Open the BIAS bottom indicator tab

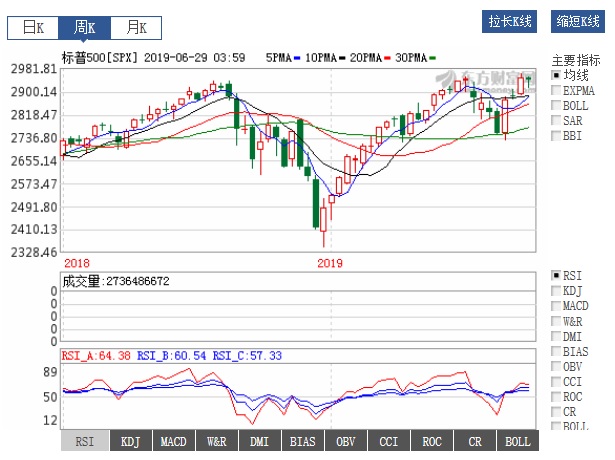point(302,441)
